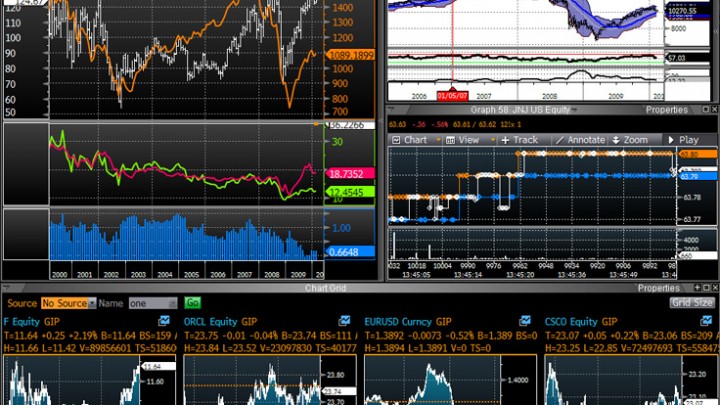This screenshot has width=720, height=405.
Task: Click the 57.03 indicator label
Action: point(686,58)
